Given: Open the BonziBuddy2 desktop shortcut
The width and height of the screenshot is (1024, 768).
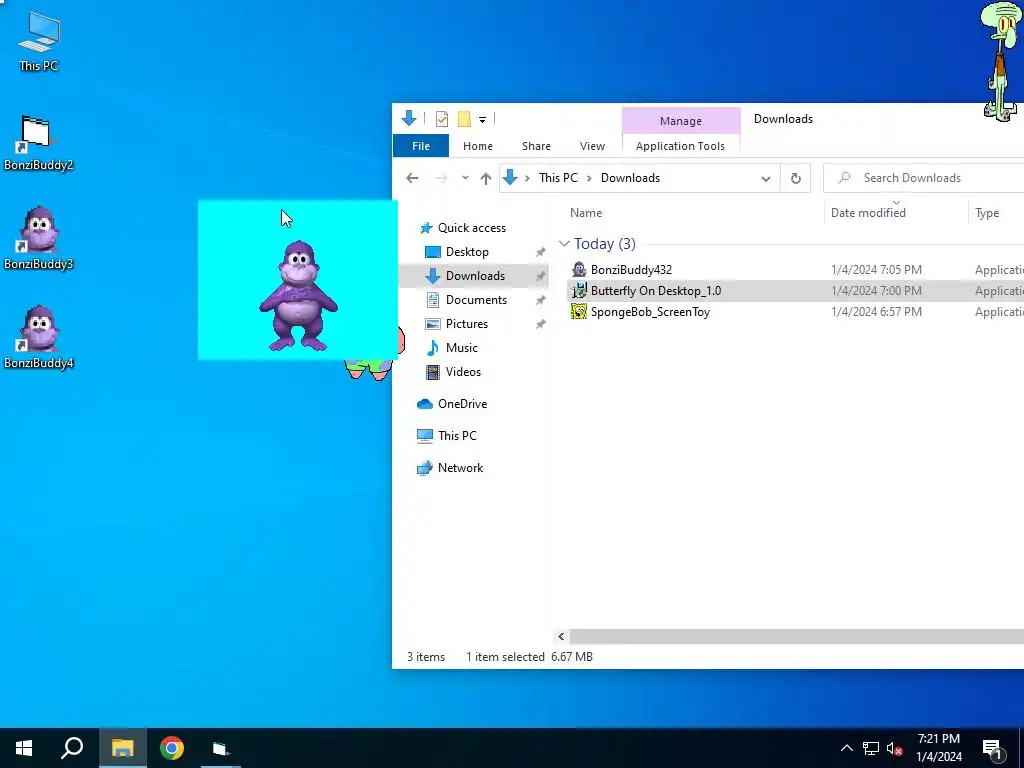Looking at the screenshot, I should click(38, 143).
